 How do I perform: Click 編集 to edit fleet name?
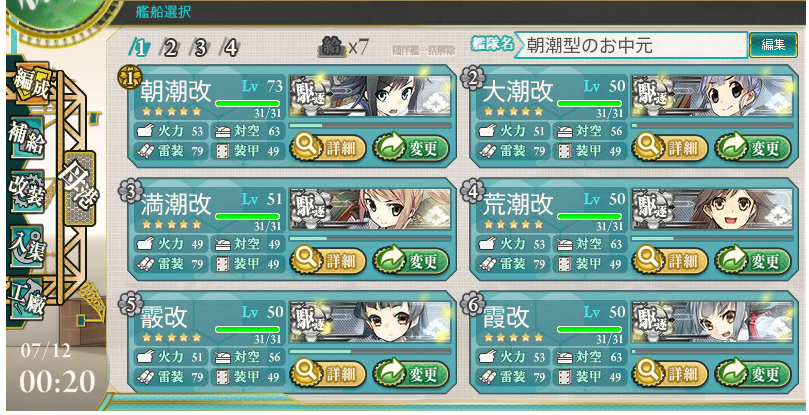pos(772,45)
